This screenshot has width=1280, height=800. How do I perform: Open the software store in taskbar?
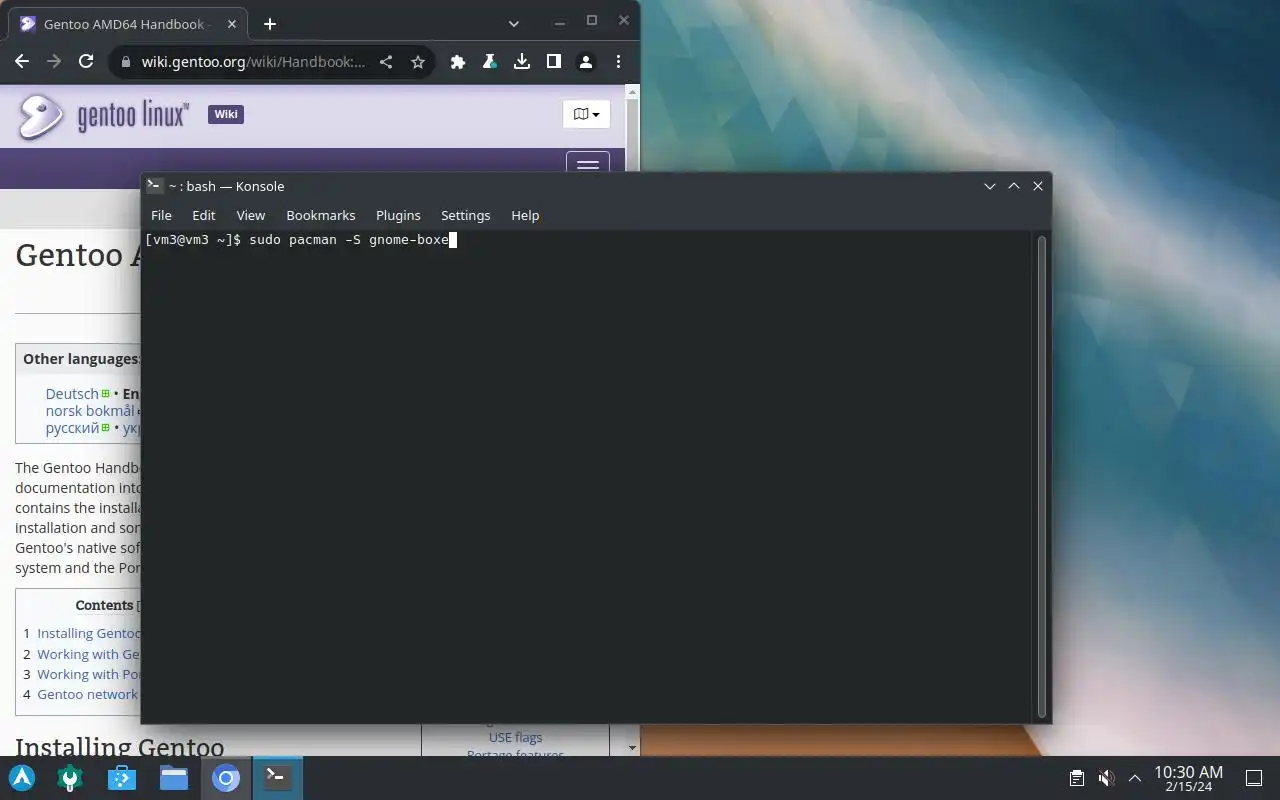coord(122,778)
